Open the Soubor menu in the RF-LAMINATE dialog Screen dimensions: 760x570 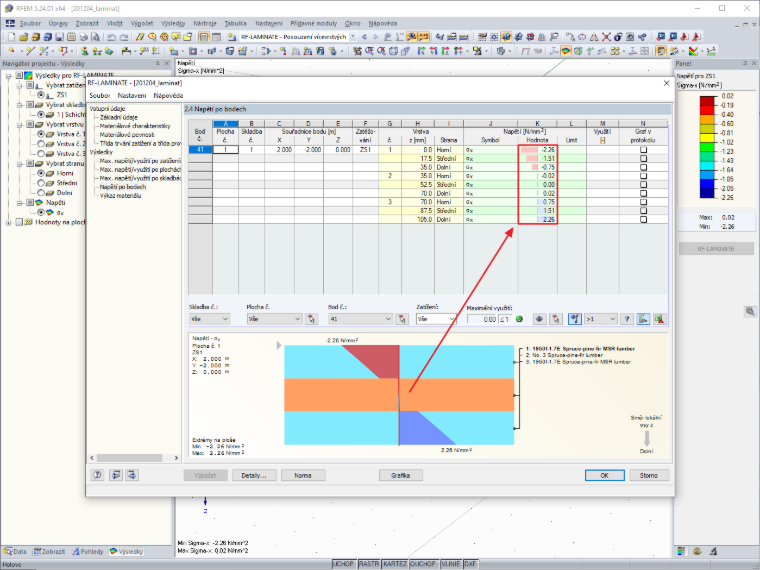[100, 95]
